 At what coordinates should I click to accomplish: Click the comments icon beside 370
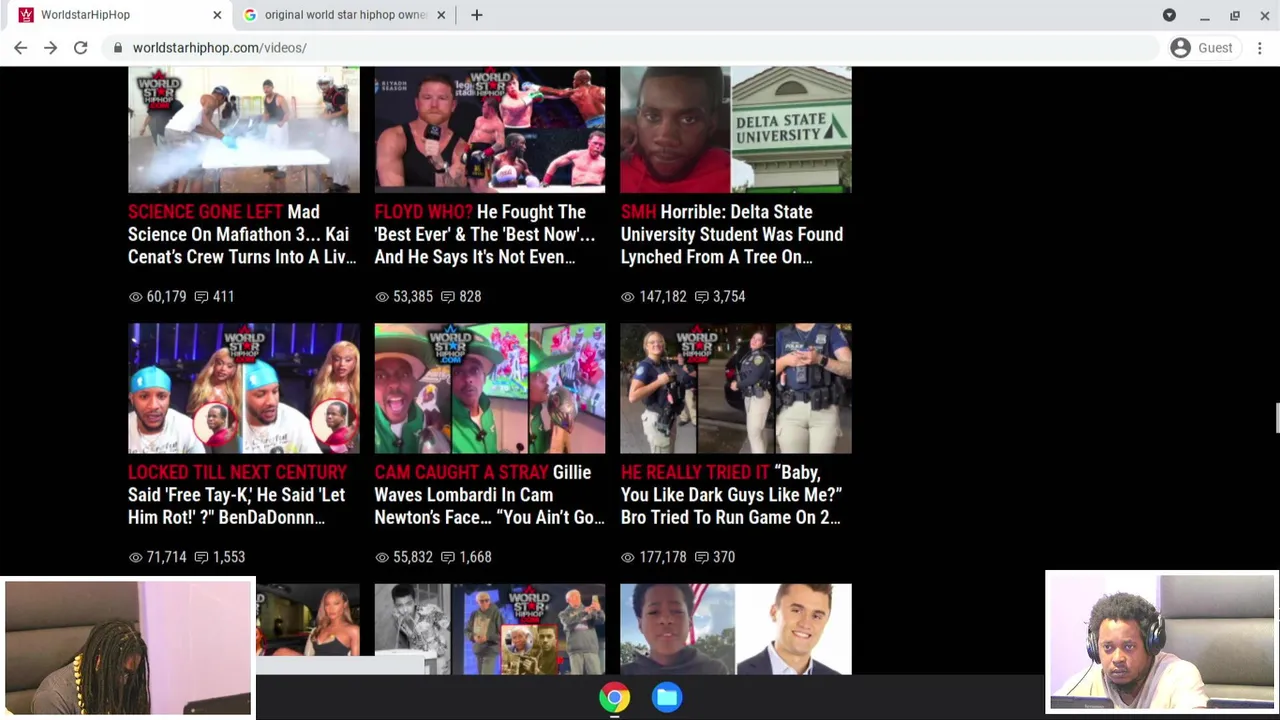click(702, 557)
